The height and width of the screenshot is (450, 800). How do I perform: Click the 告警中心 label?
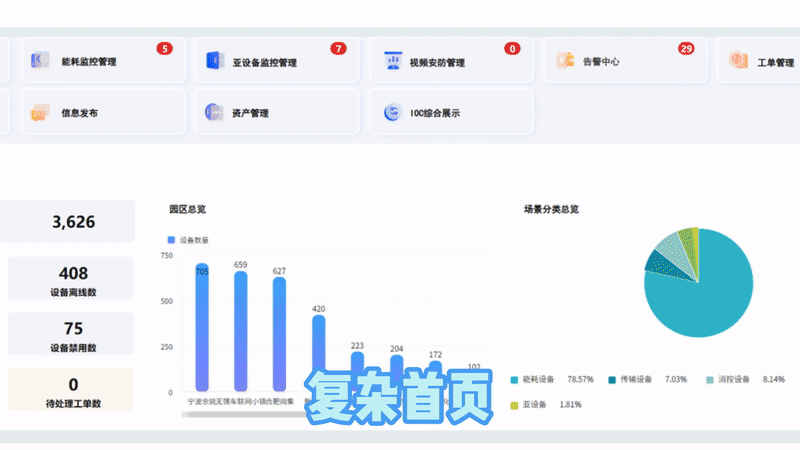coord(601,62)
